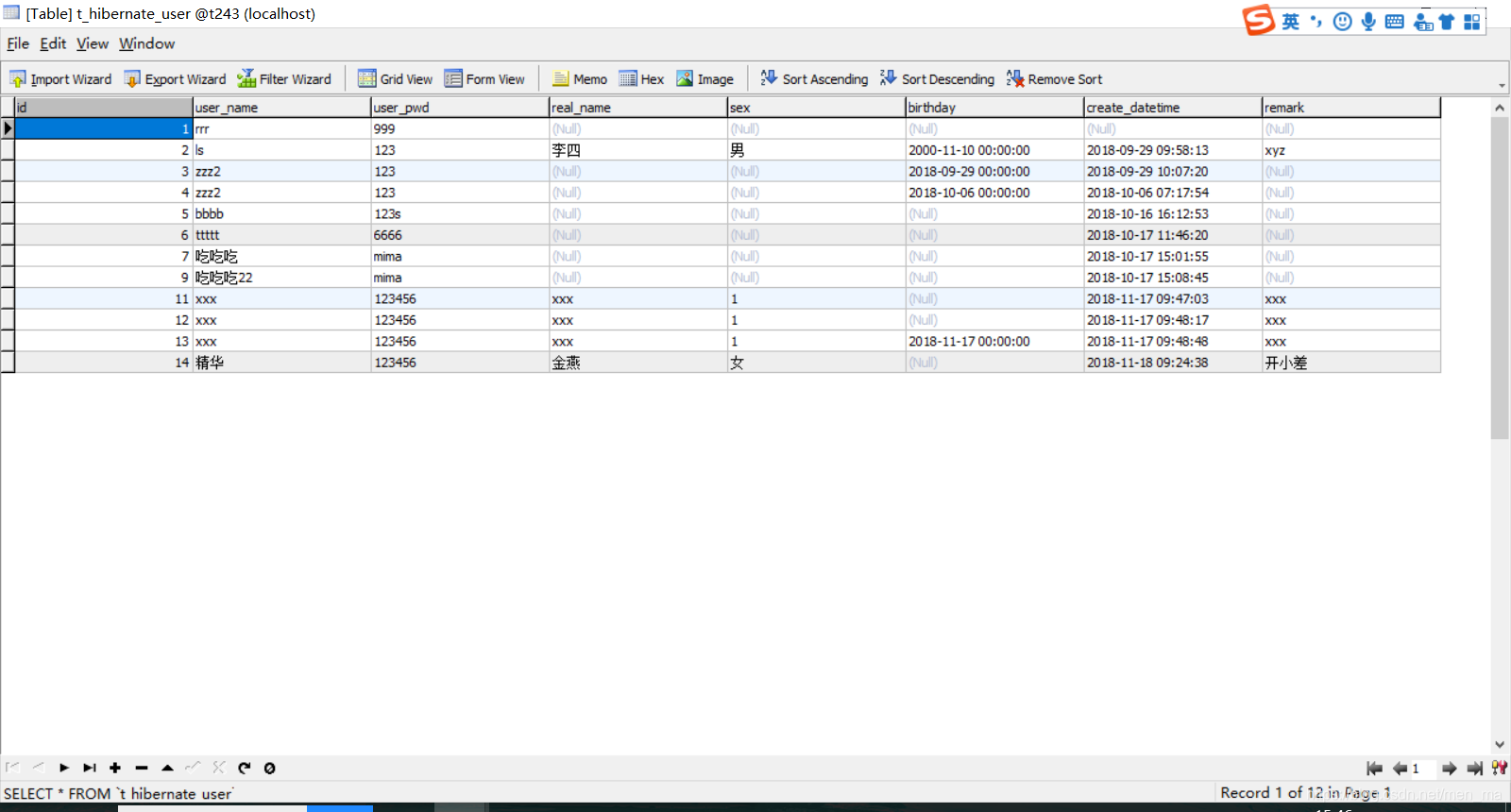Image resolution: width=1511 pixels, height=812 pixels.
Task: Click the edit record triangle icon
Action: 167,768
